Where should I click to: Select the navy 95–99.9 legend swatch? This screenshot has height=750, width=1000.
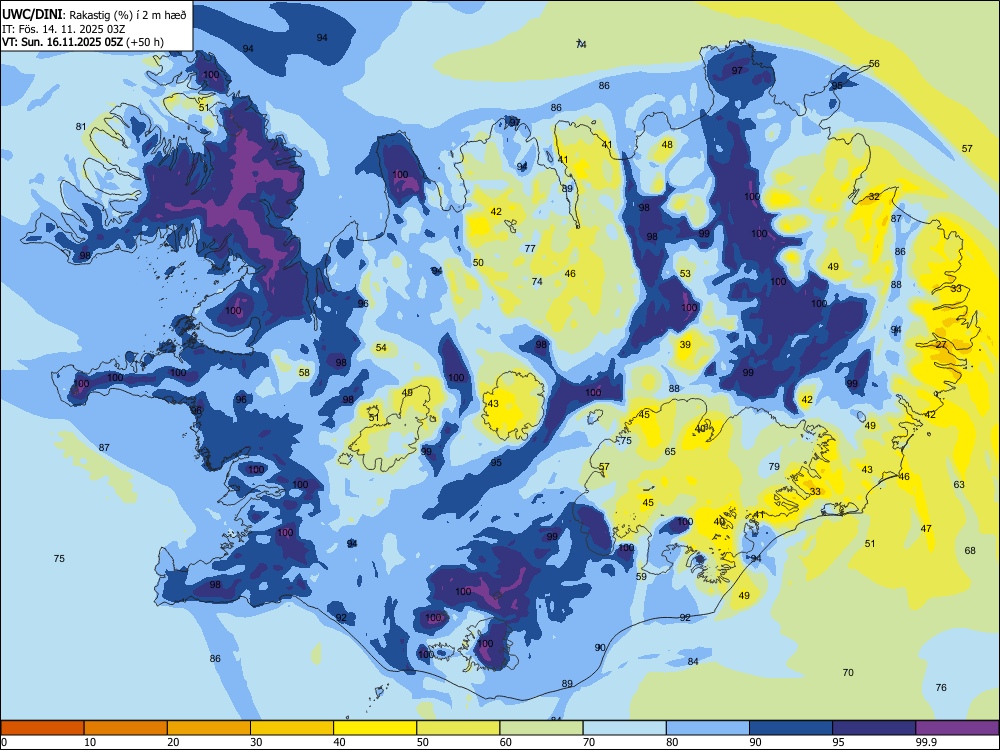click(874, 728)
